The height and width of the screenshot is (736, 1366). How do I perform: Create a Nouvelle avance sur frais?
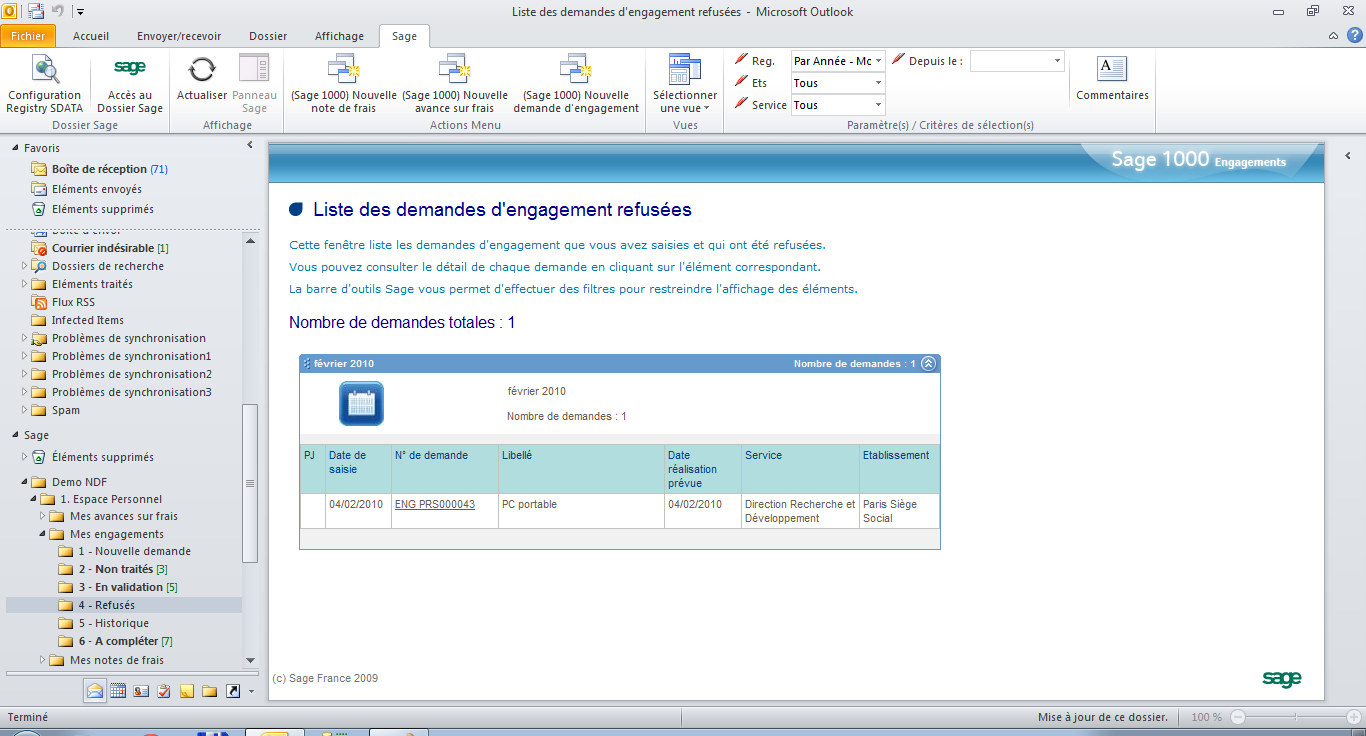click(x=455, y=84)
